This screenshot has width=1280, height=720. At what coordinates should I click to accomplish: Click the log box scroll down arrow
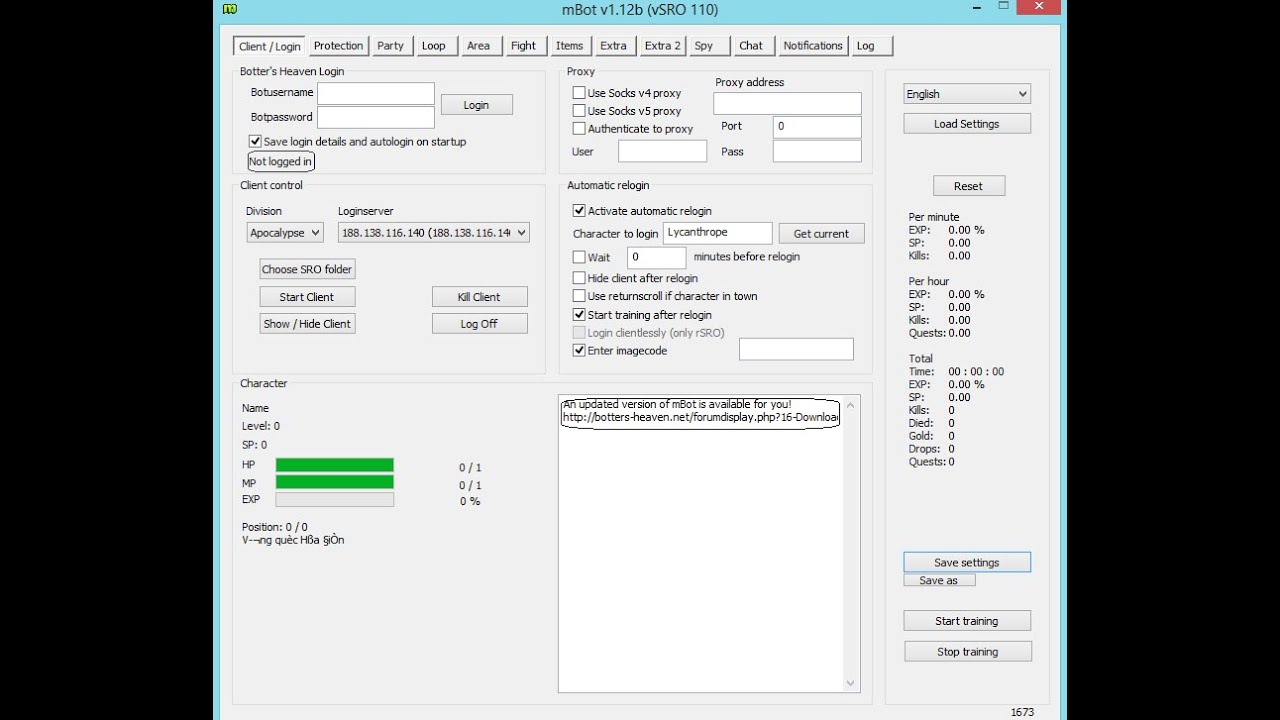(x=851, y=683)
